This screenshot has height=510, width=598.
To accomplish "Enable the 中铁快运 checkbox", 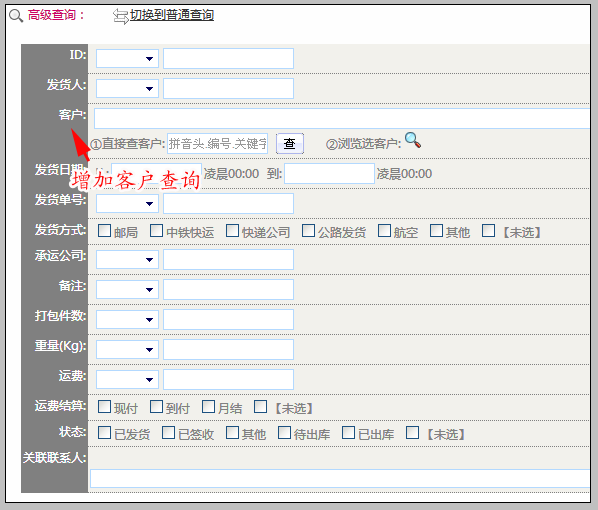I will point(156,231).
